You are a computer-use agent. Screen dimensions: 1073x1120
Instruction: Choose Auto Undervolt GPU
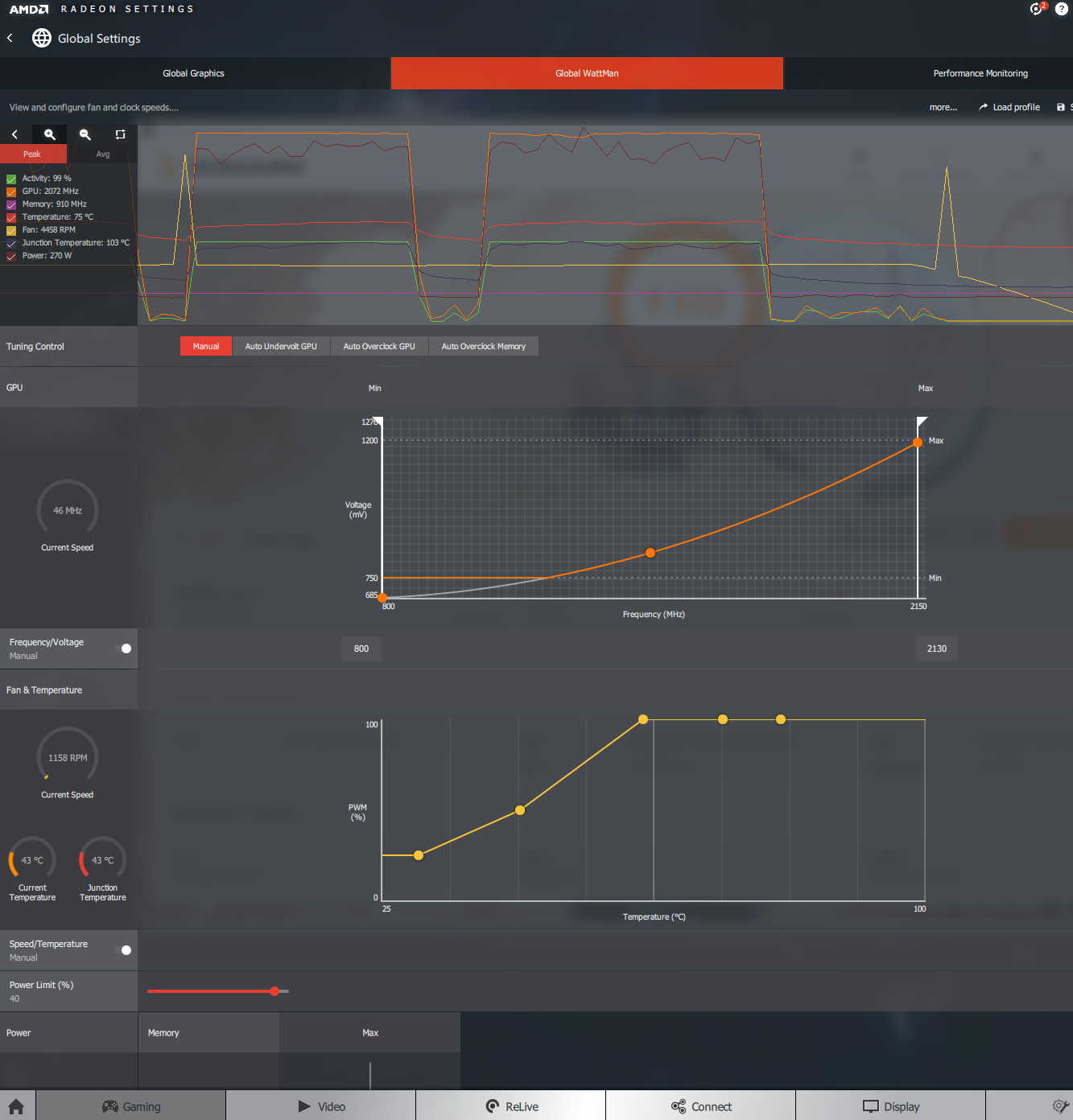[281, 346]
